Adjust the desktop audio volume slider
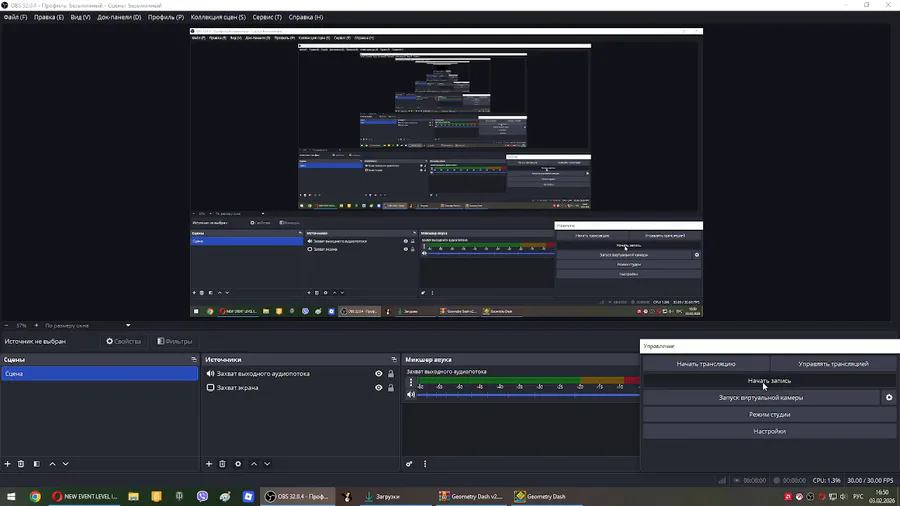 [528, 395]
